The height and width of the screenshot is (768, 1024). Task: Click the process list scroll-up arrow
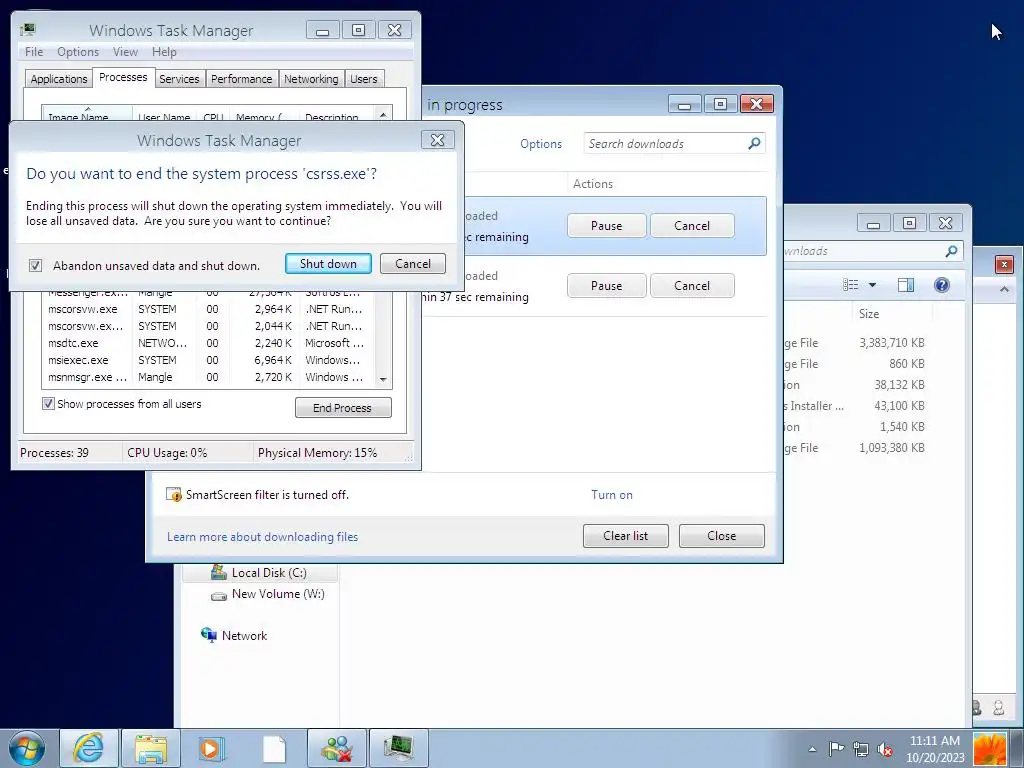pyautogui.click(x=383, y=114)
